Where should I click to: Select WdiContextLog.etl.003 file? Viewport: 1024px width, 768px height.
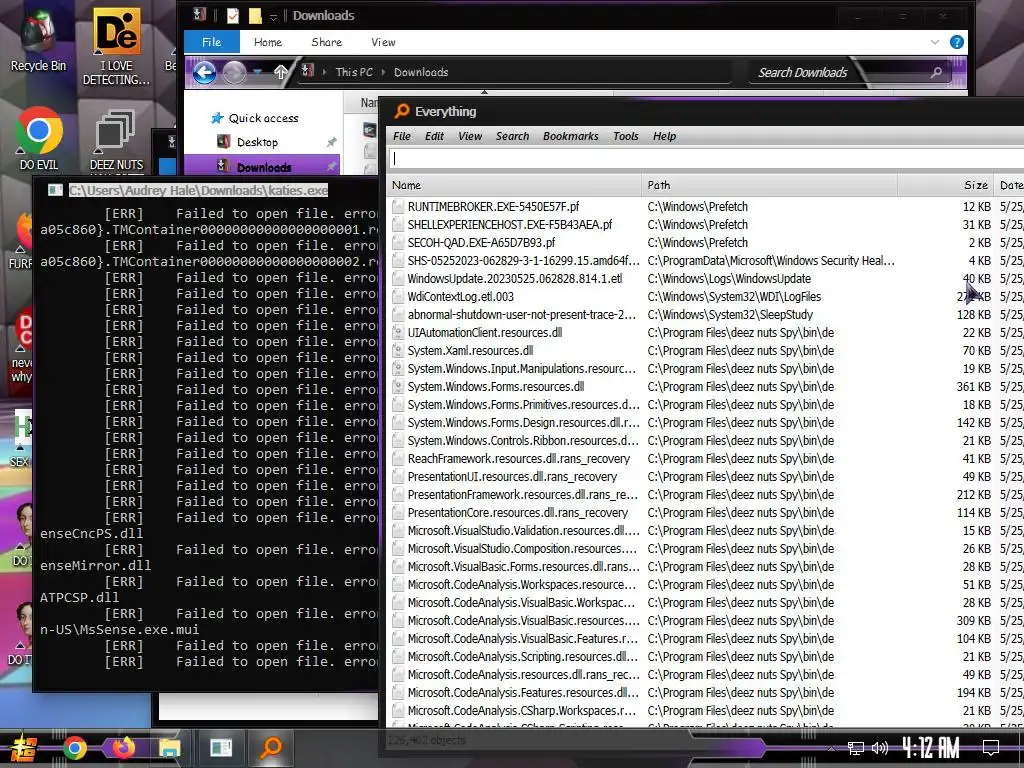[460, 296]
